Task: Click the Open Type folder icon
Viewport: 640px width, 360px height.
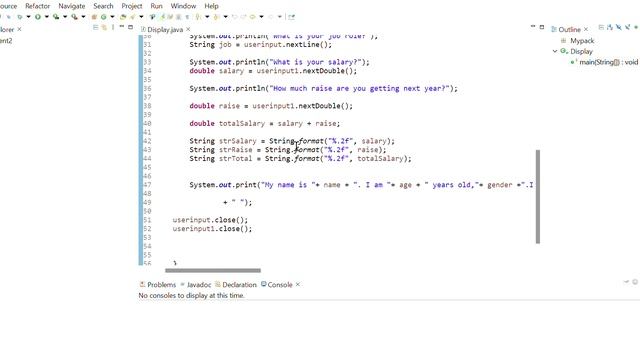Action: tap(123, 17)
